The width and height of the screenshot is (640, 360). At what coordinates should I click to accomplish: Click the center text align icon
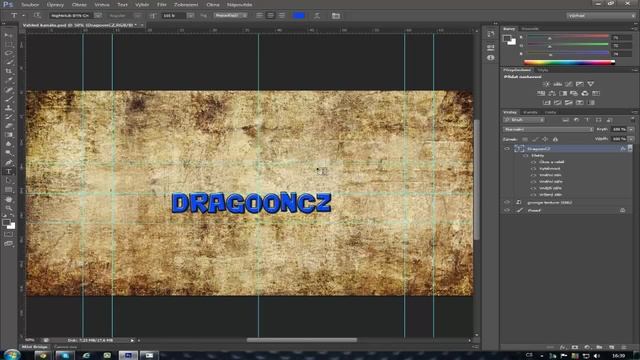[x=270, y=16]
